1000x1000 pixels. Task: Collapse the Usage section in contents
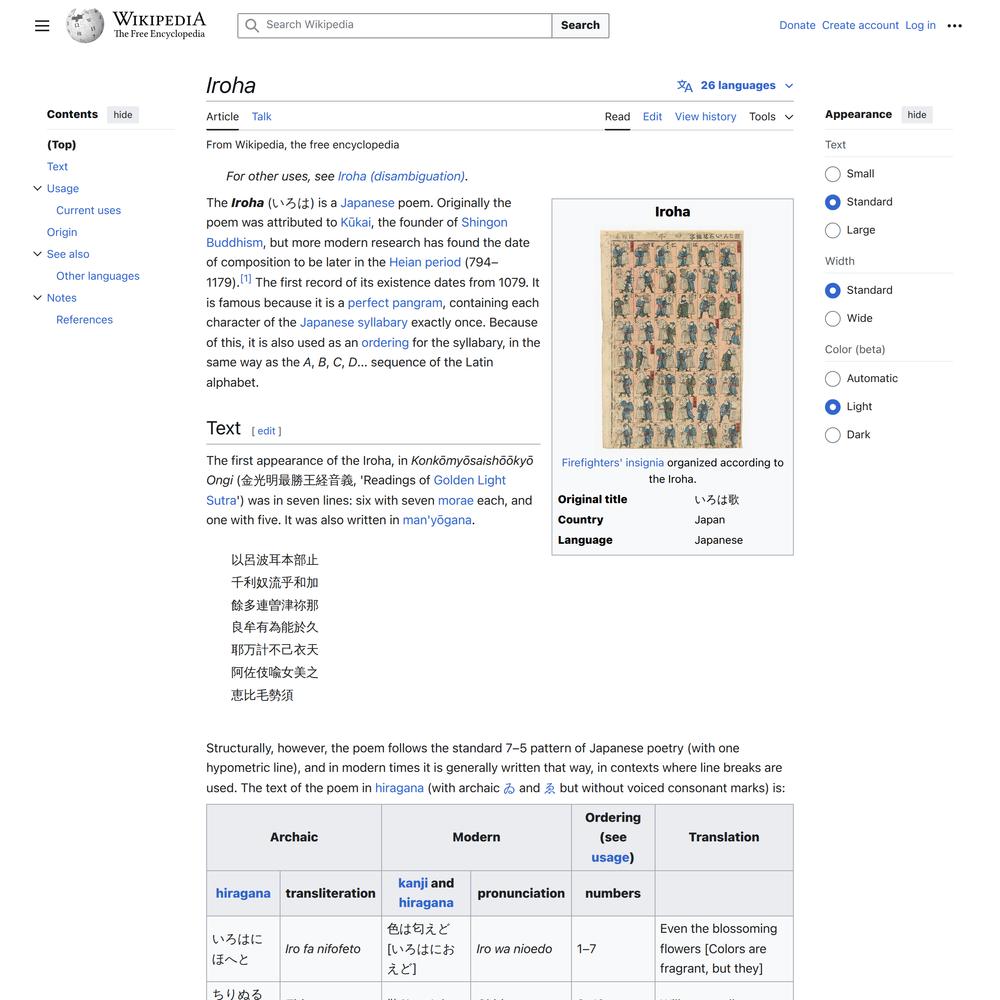pyautogui.click(x=37, y=188)
